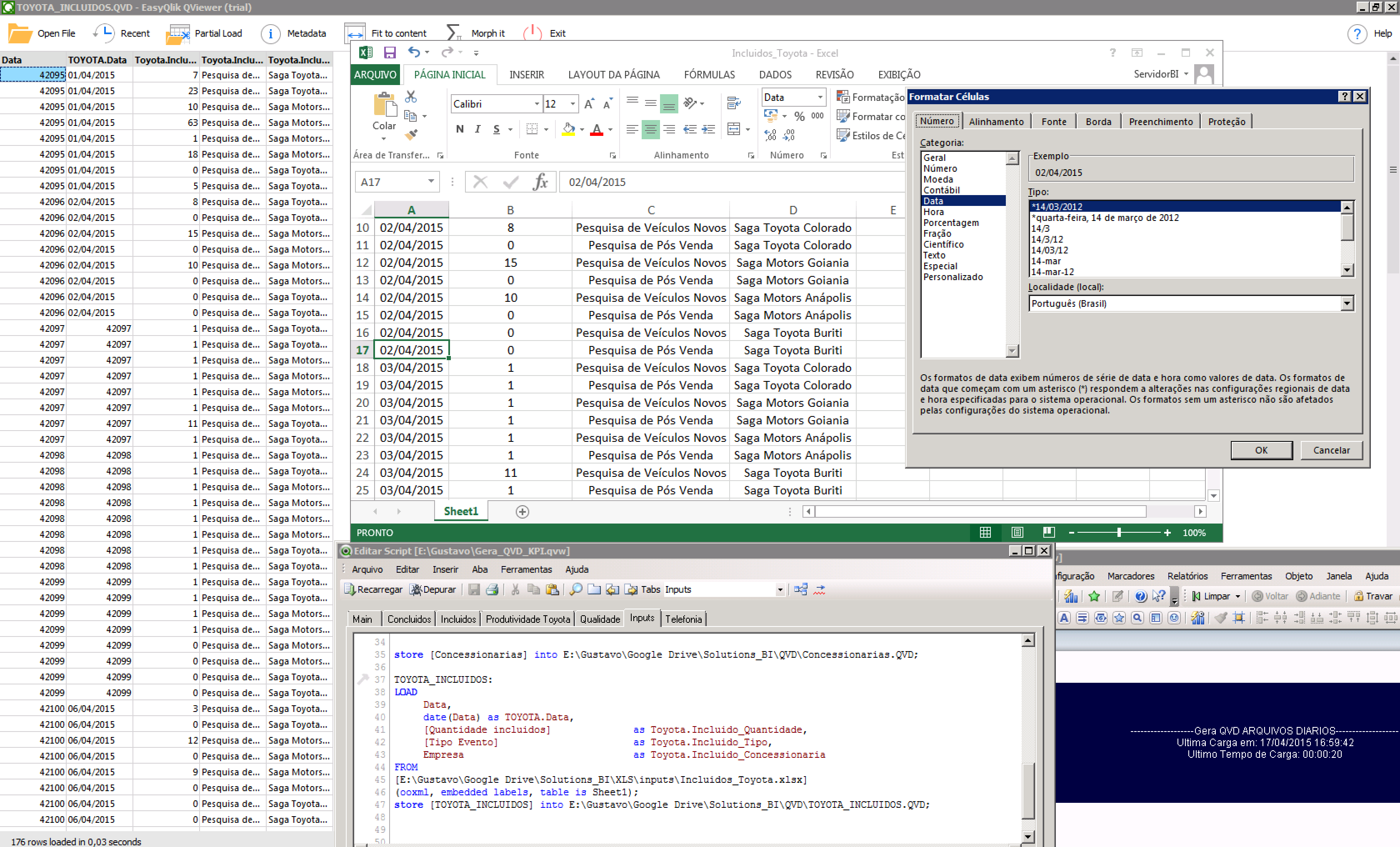Switch to Preenchimento tab in Formatar Células

pos(1160,122)
